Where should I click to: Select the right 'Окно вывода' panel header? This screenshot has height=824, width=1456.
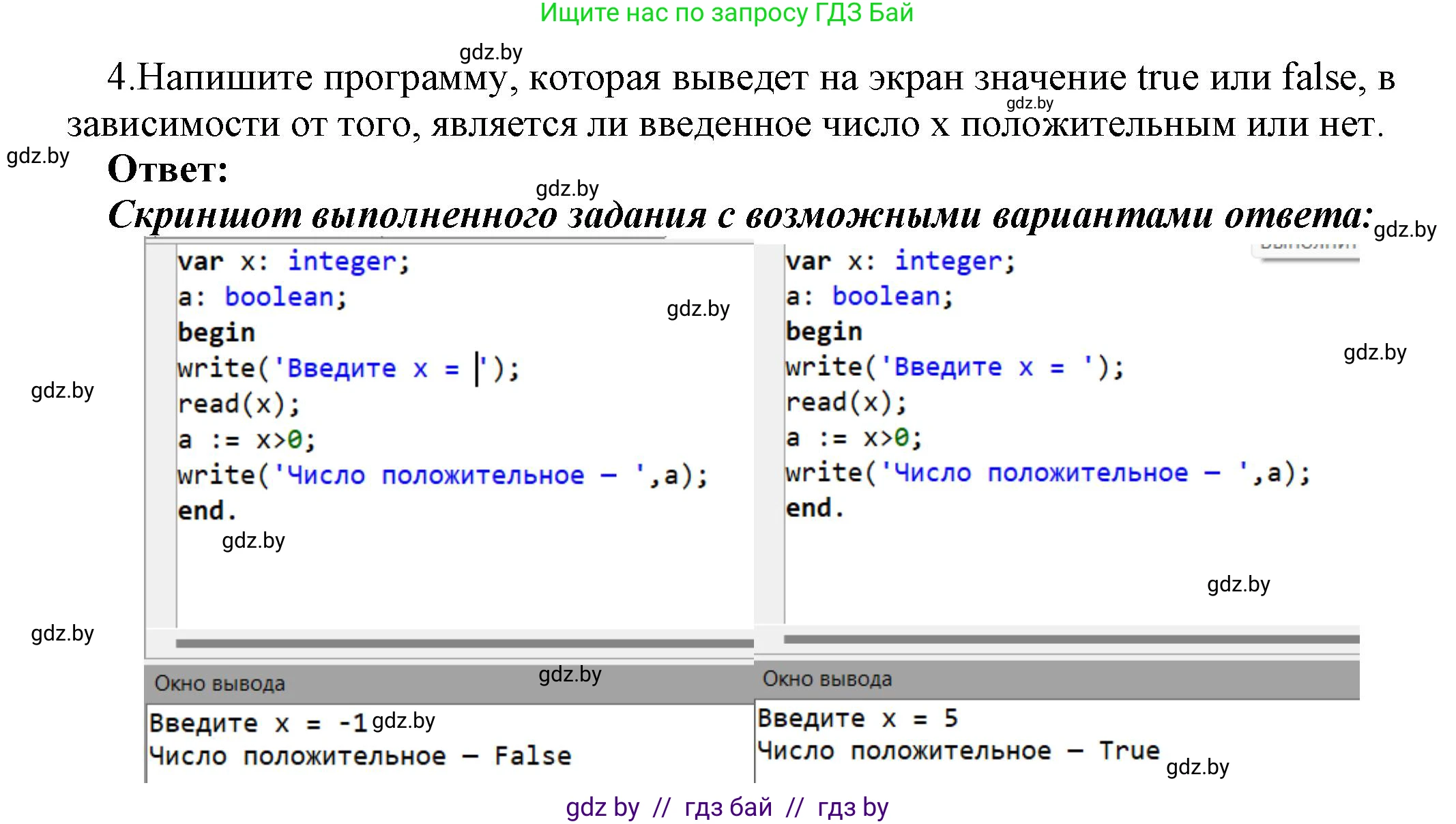click(827, 679)
